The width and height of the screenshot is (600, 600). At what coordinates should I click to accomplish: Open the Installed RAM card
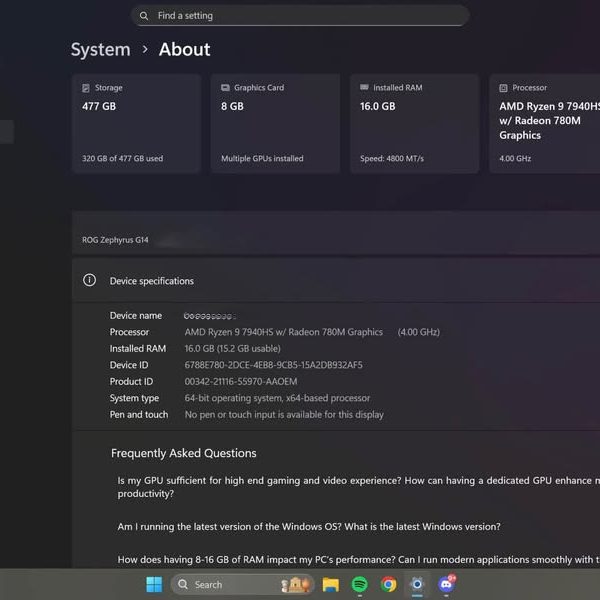[414, 124]
